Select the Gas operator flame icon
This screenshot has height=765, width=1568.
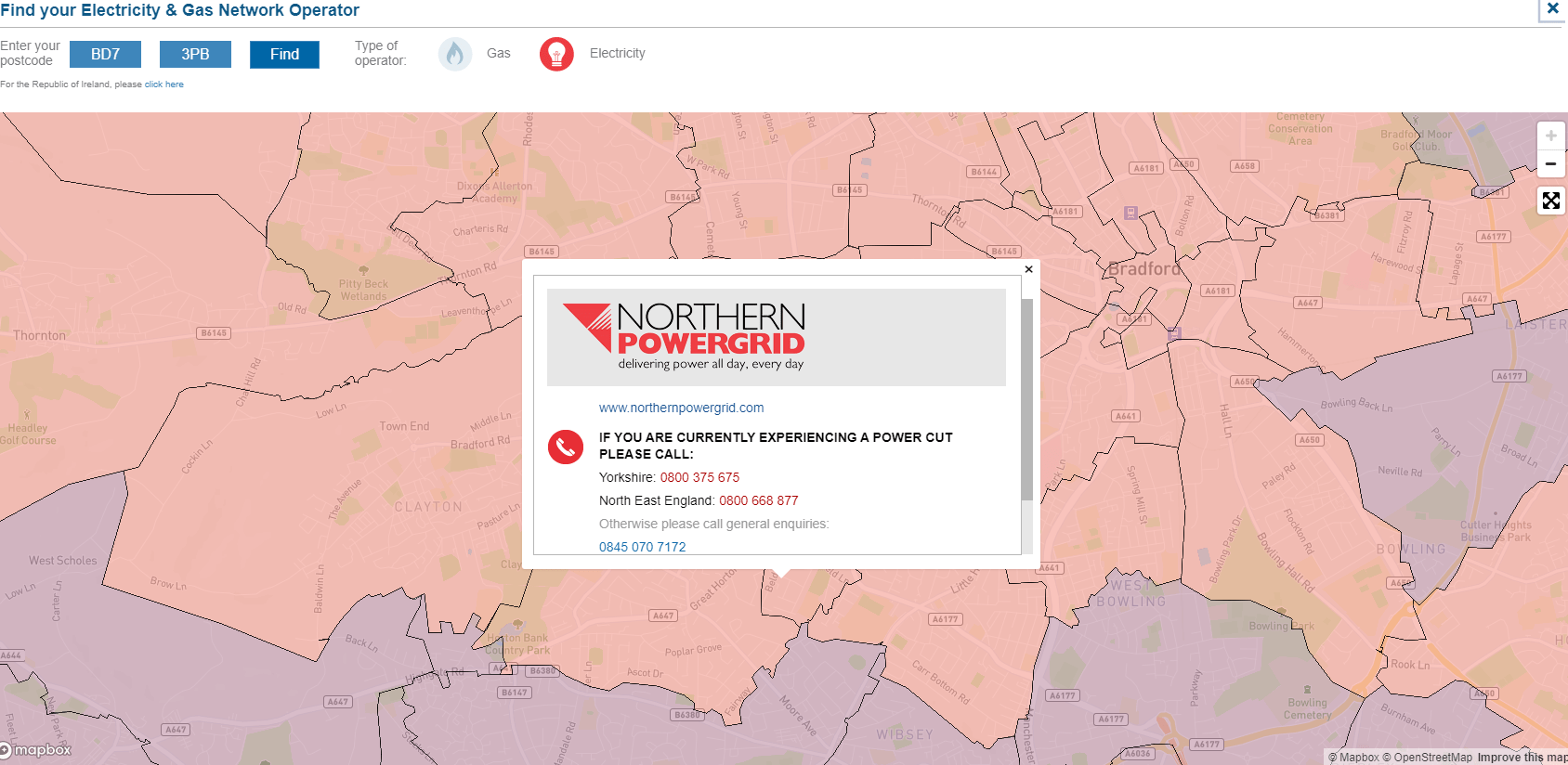pos(454,54)
